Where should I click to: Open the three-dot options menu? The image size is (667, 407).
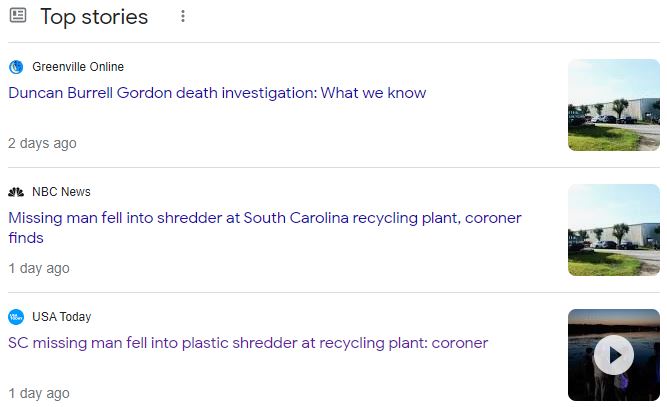pos(182,16)
